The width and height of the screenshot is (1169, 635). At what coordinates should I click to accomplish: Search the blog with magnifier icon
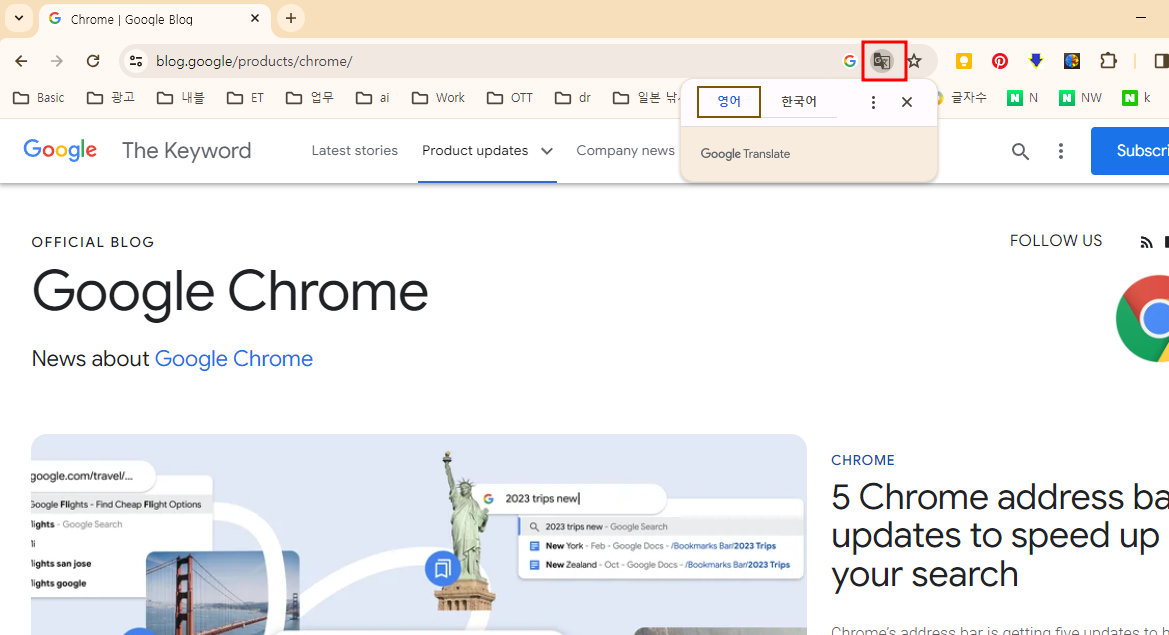click(x=1021, y=151)
